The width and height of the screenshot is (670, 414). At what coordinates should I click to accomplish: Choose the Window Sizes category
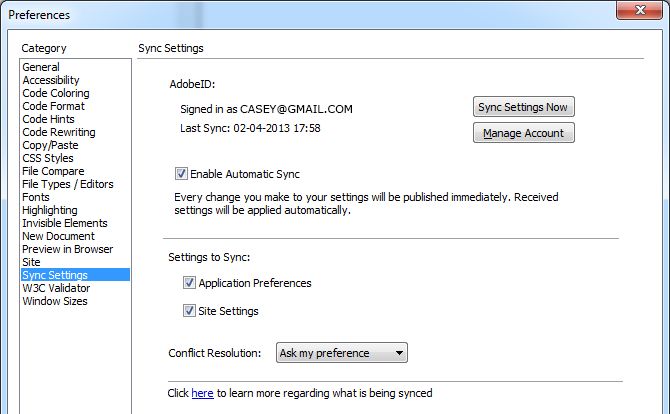55,301
